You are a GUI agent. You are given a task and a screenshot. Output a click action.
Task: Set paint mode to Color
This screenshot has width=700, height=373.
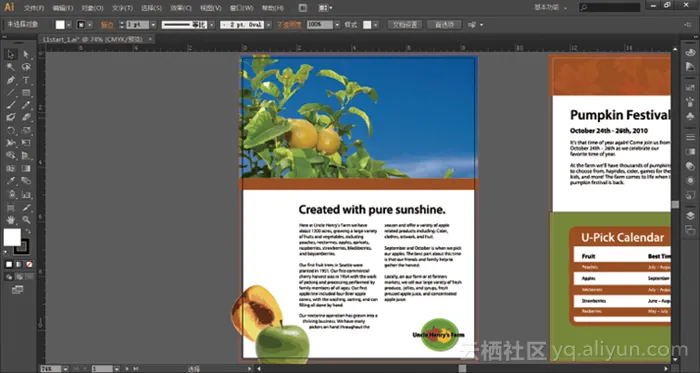pyautogui.click(x=9, y=264)
